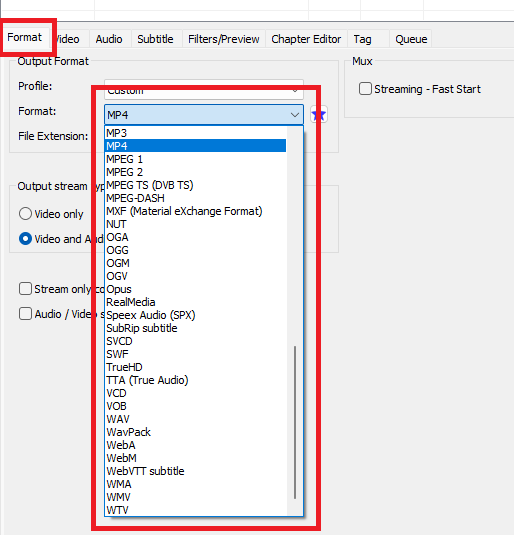The height and width of the screenshot is (535, 514).
Task: Select the Video only radio button
Action: [25, 214]
